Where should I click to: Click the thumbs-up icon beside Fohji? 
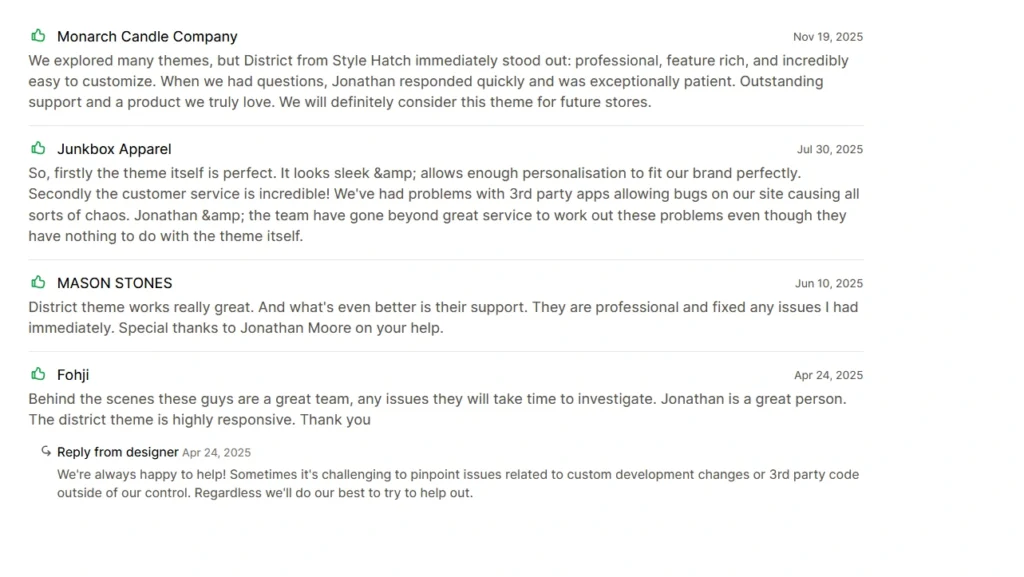point(38,374)
